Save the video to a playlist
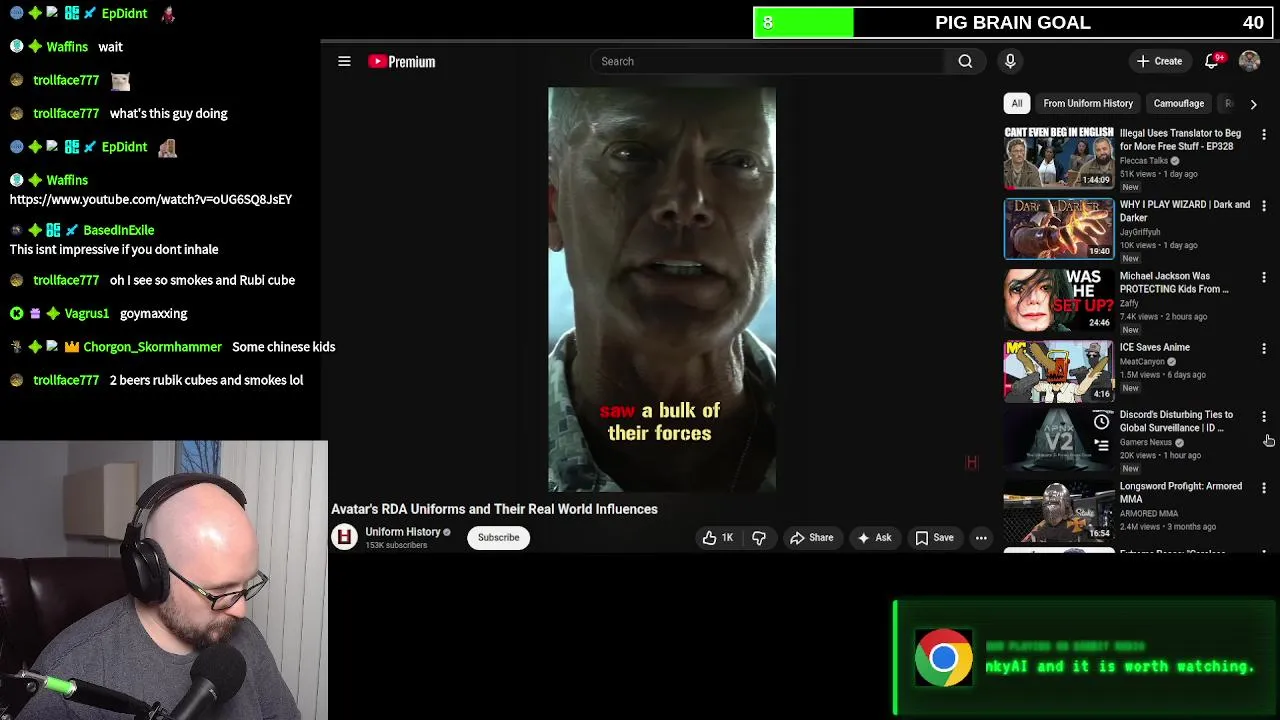 934,538
